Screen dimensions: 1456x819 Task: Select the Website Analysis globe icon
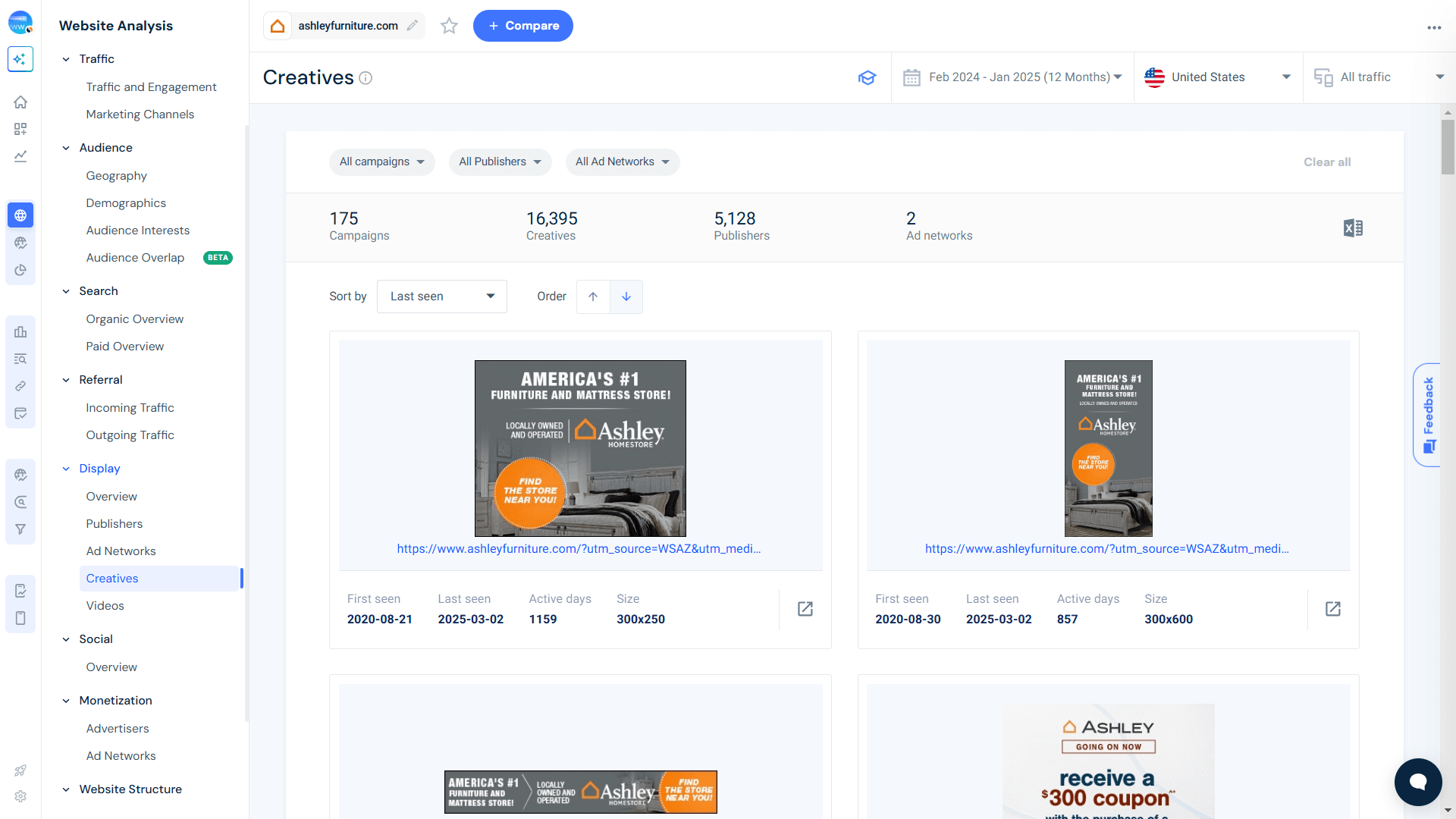tap(20, 215)
